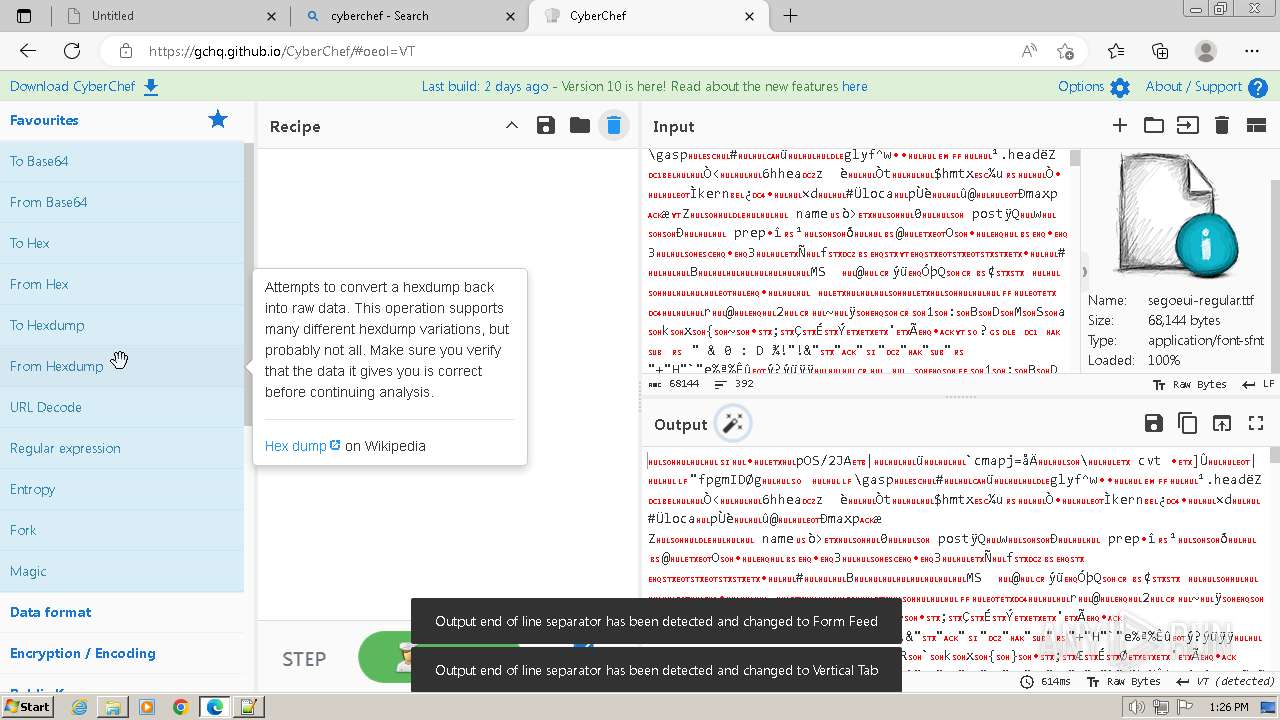The width and height of the screenshot is (1280, 720).
Task: Click the taskbar clock 1:26 PM
Action: click(1228, 707)
